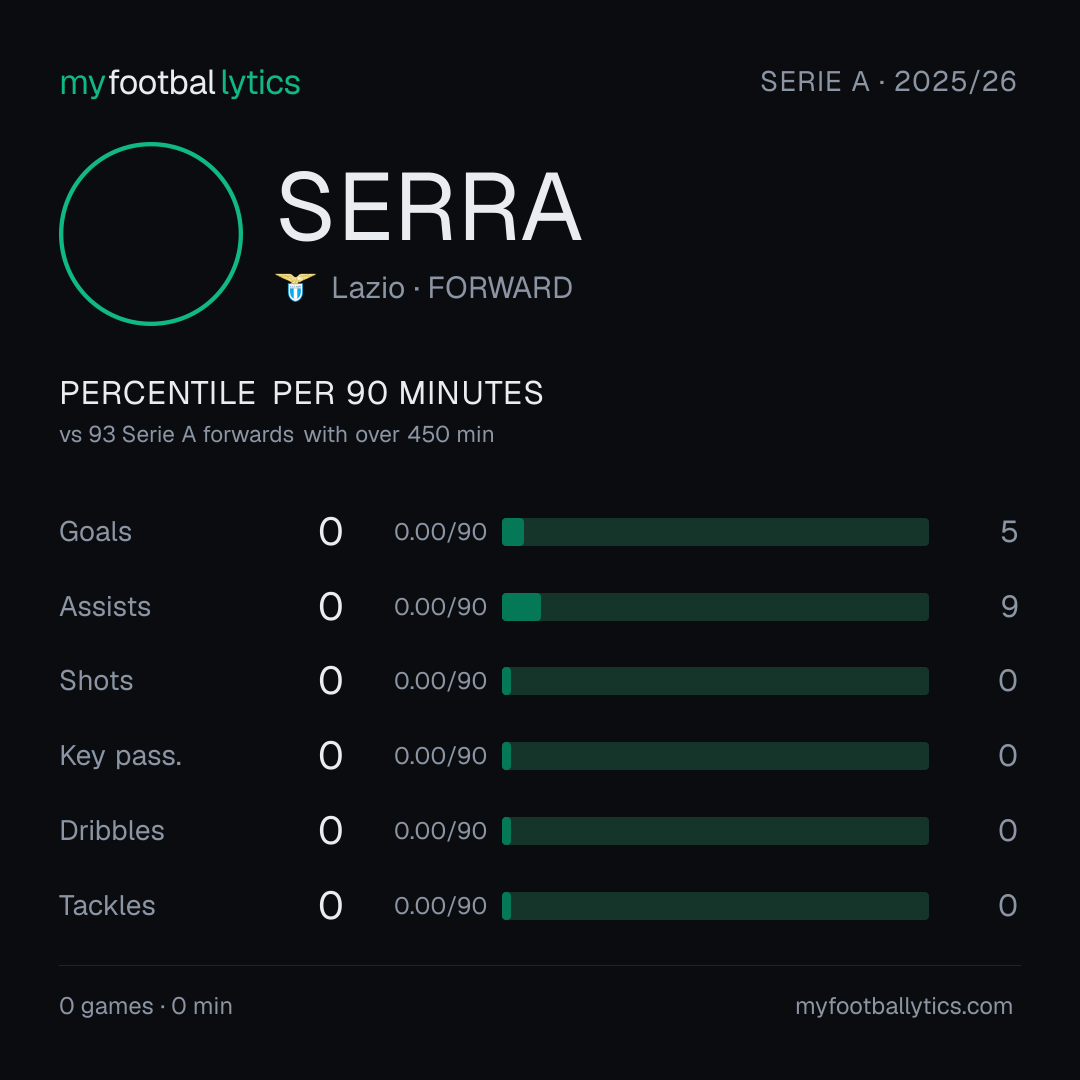Click the Dribbles percentile bar
This screenshot has height=1080, width=1080.
coord(715,831)
